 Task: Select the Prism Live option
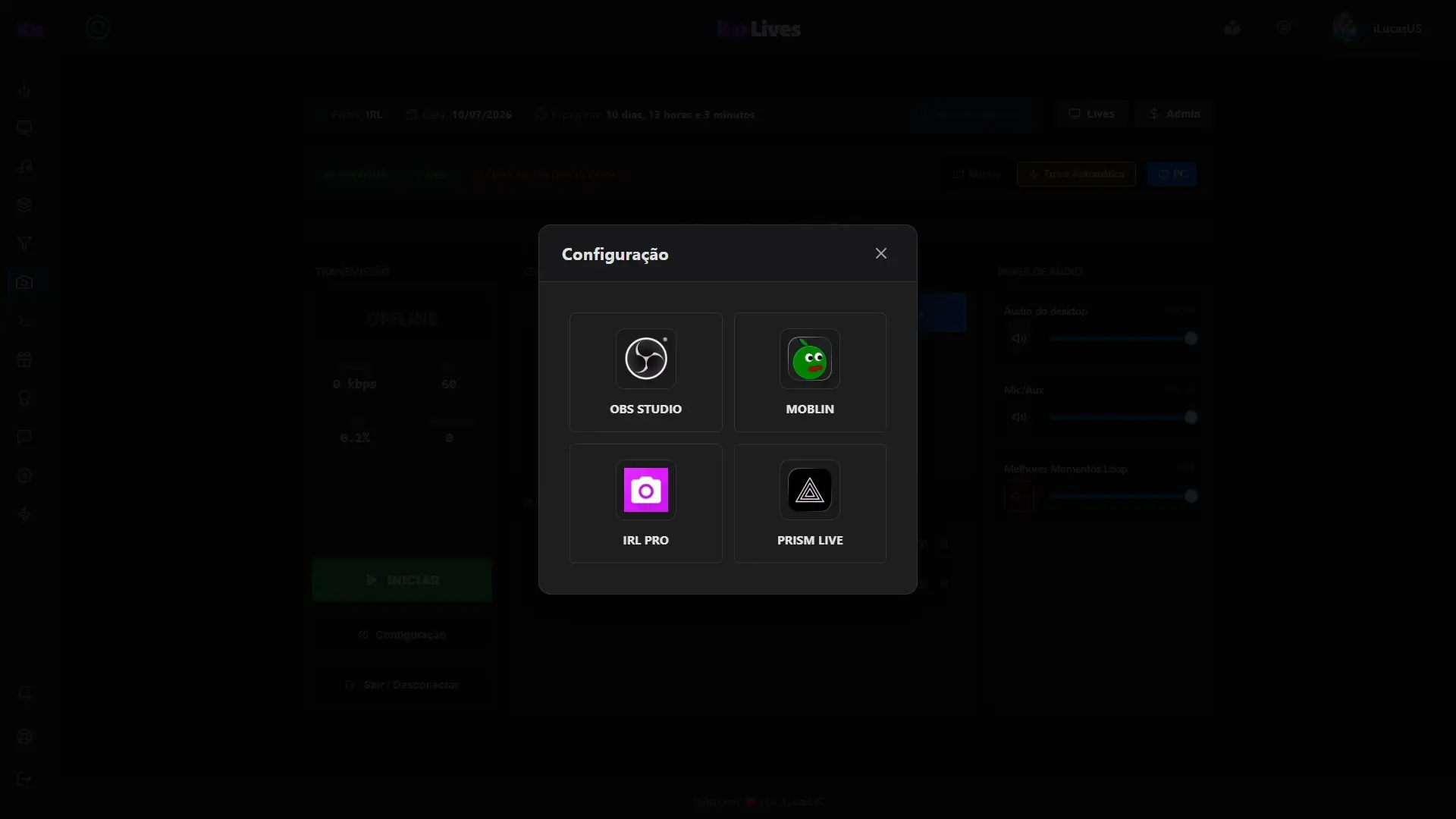(810, 504)
